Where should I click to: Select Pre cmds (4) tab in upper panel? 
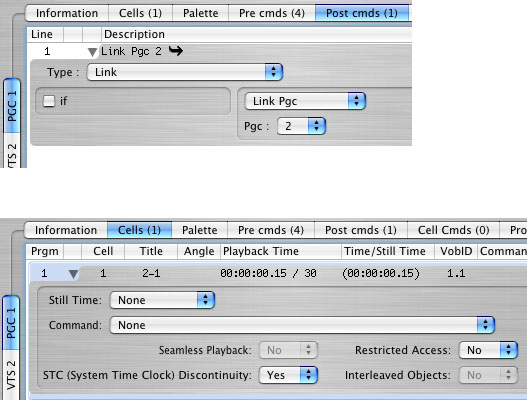tap(272, 13)
